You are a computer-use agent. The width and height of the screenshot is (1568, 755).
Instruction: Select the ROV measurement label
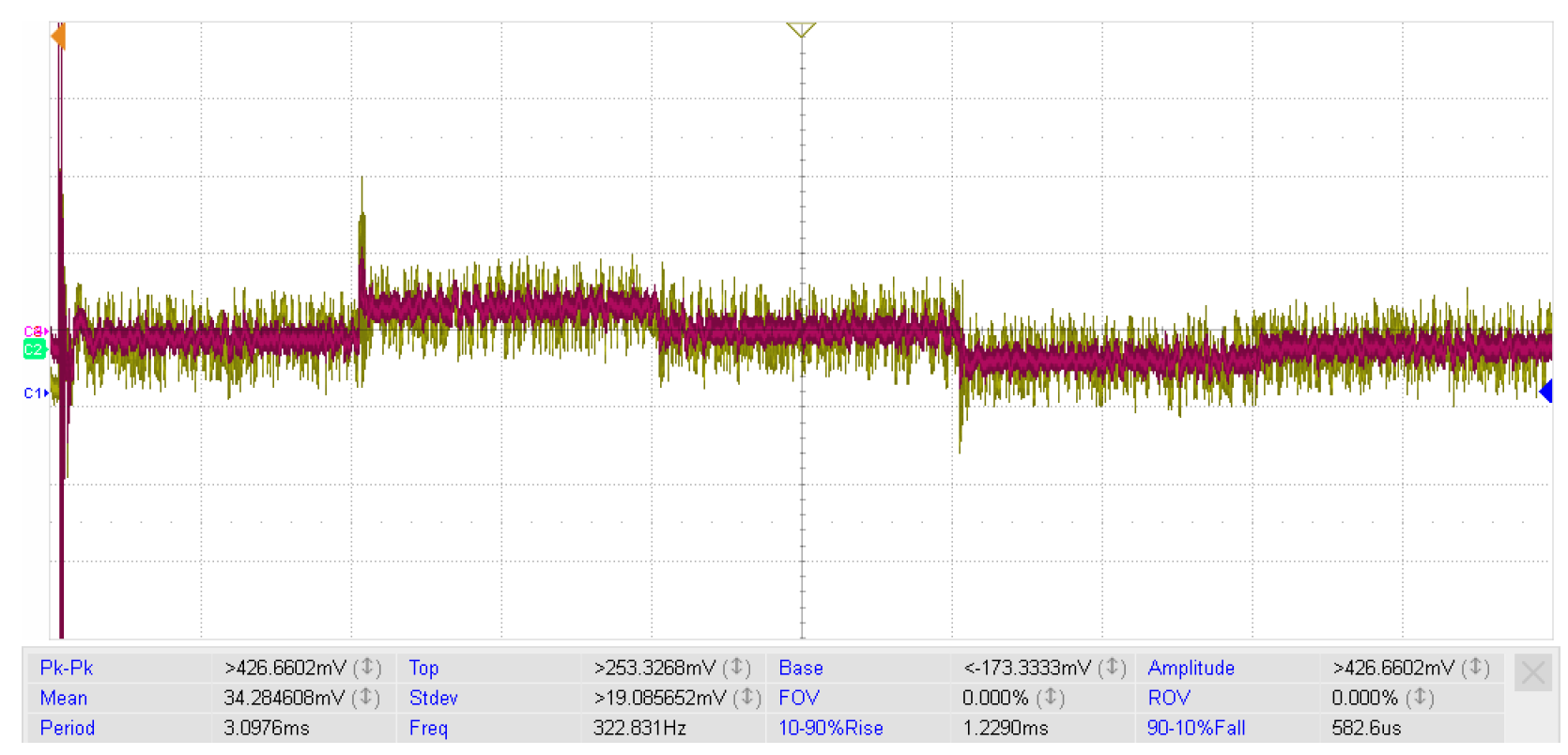pyautogui.click(x=1169, y=698)
